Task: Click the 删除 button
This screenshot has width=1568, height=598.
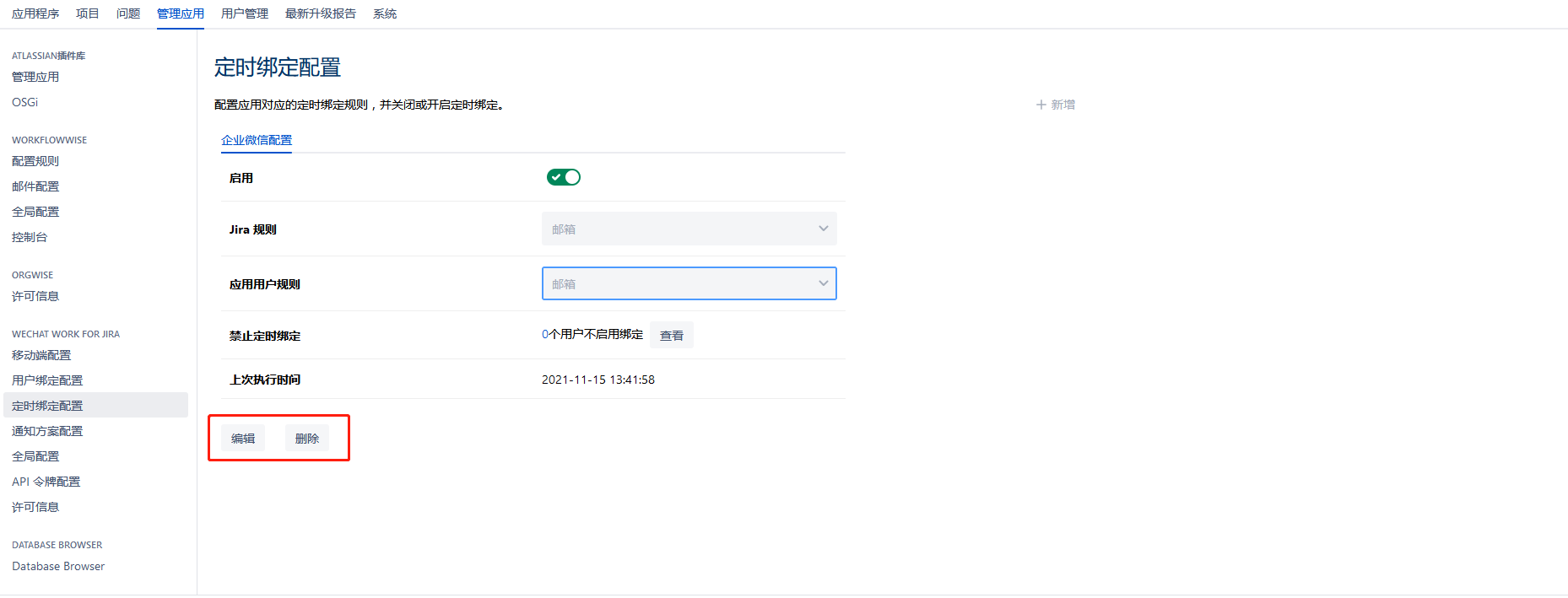Action: 306,439
